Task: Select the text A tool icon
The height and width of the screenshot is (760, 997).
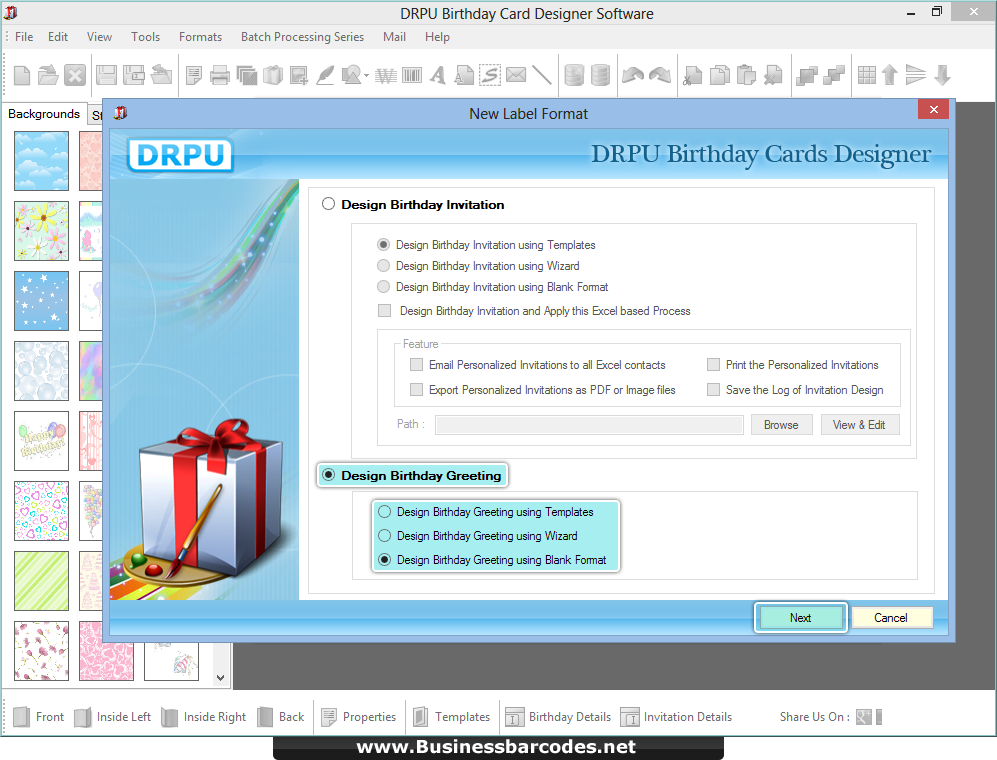Action: tap(437, 75)
